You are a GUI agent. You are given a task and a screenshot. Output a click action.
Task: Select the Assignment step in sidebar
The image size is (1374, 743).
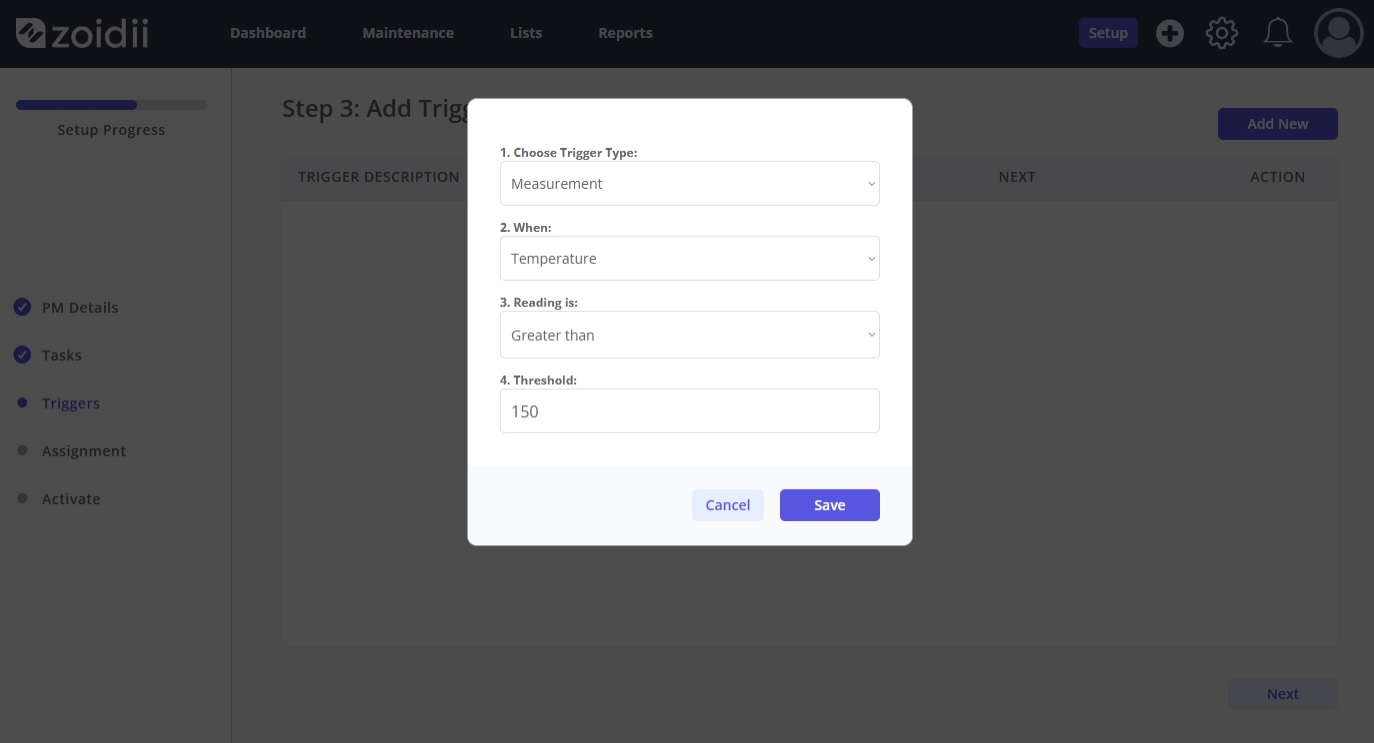click(x=84, y=451)
